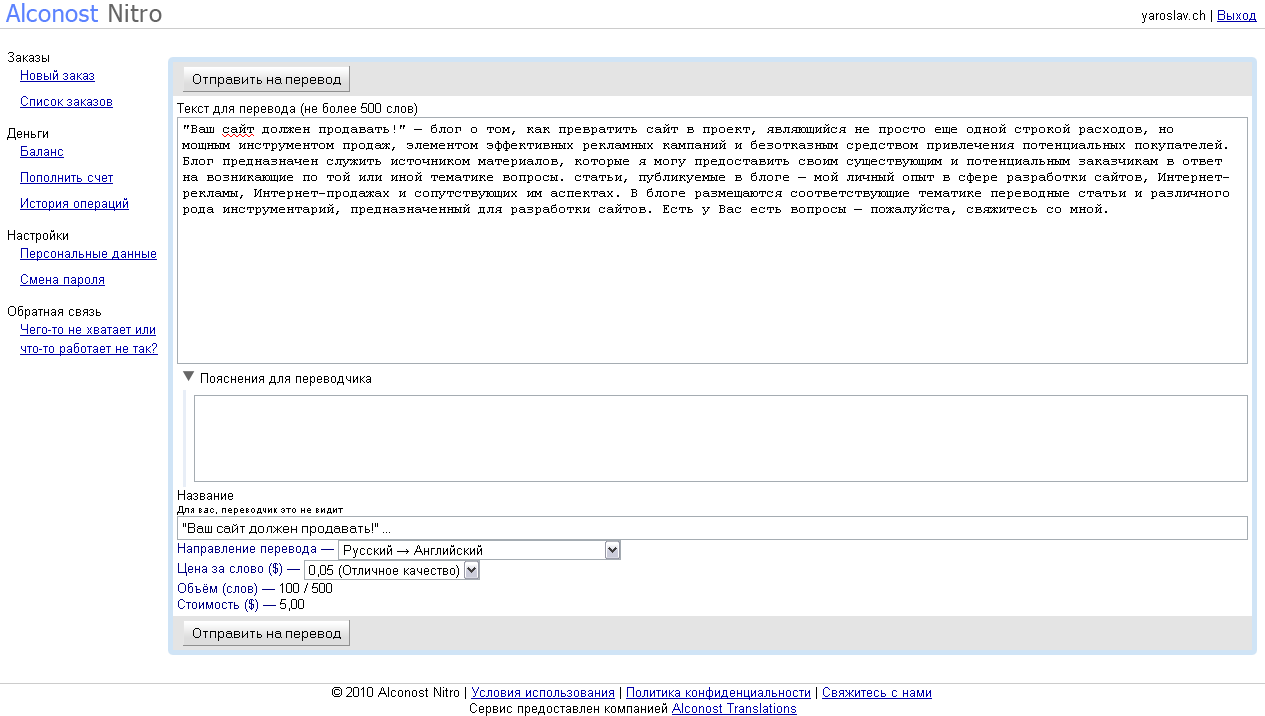Open the feedback link 'Чего-то не хватает'
Viewport: 1265px width, 716px height.
(88, 330)
